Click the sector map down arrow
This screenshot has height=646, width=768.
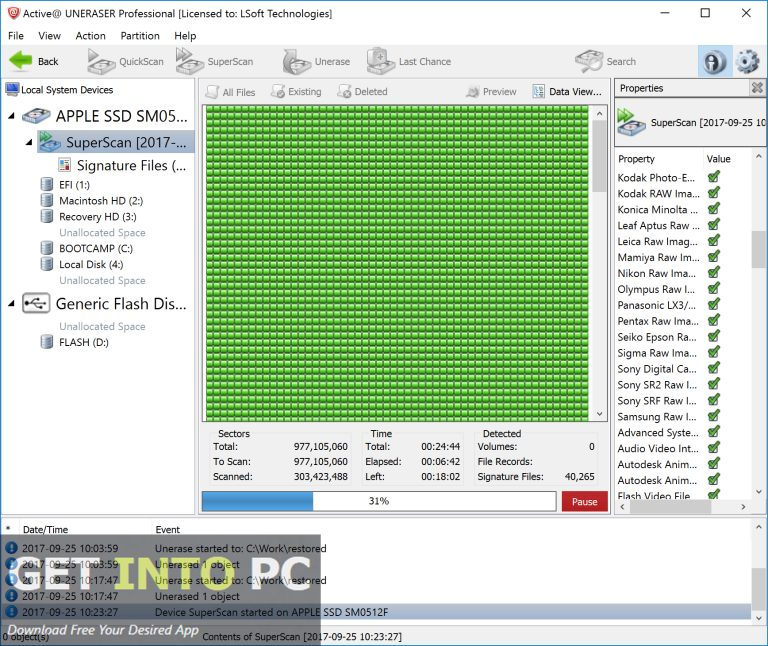pyautogui.click(x=600, y=414)
